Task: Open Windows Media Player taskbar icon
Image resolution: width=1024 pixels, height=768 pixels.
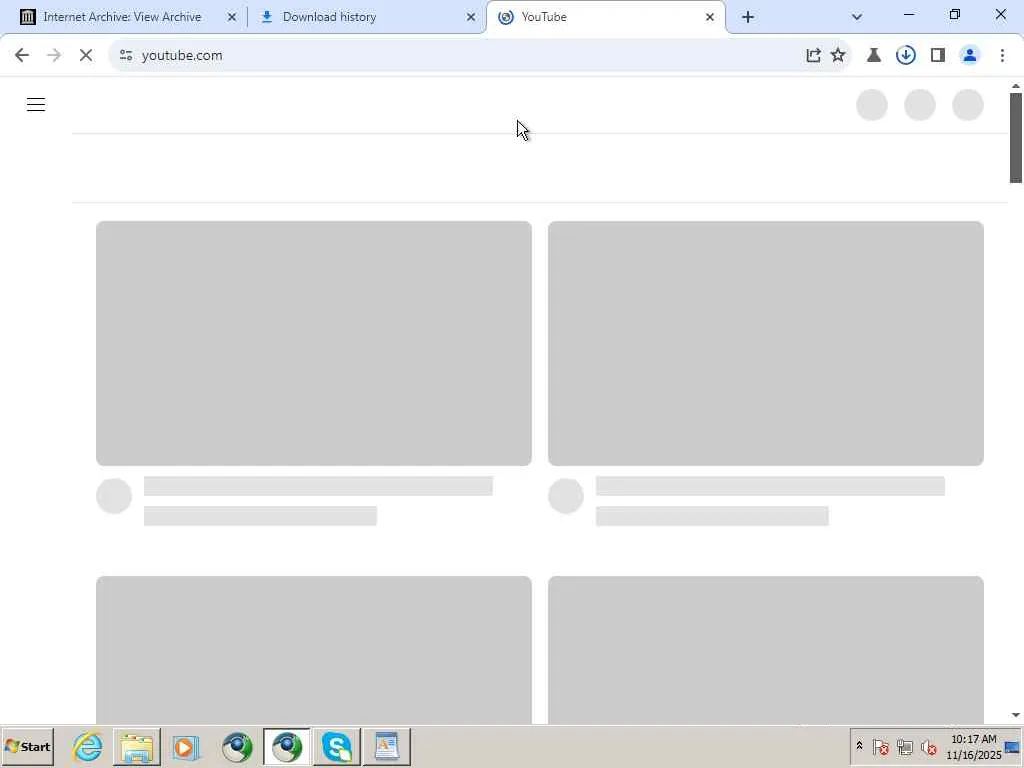Action: [x=185, y=746]
